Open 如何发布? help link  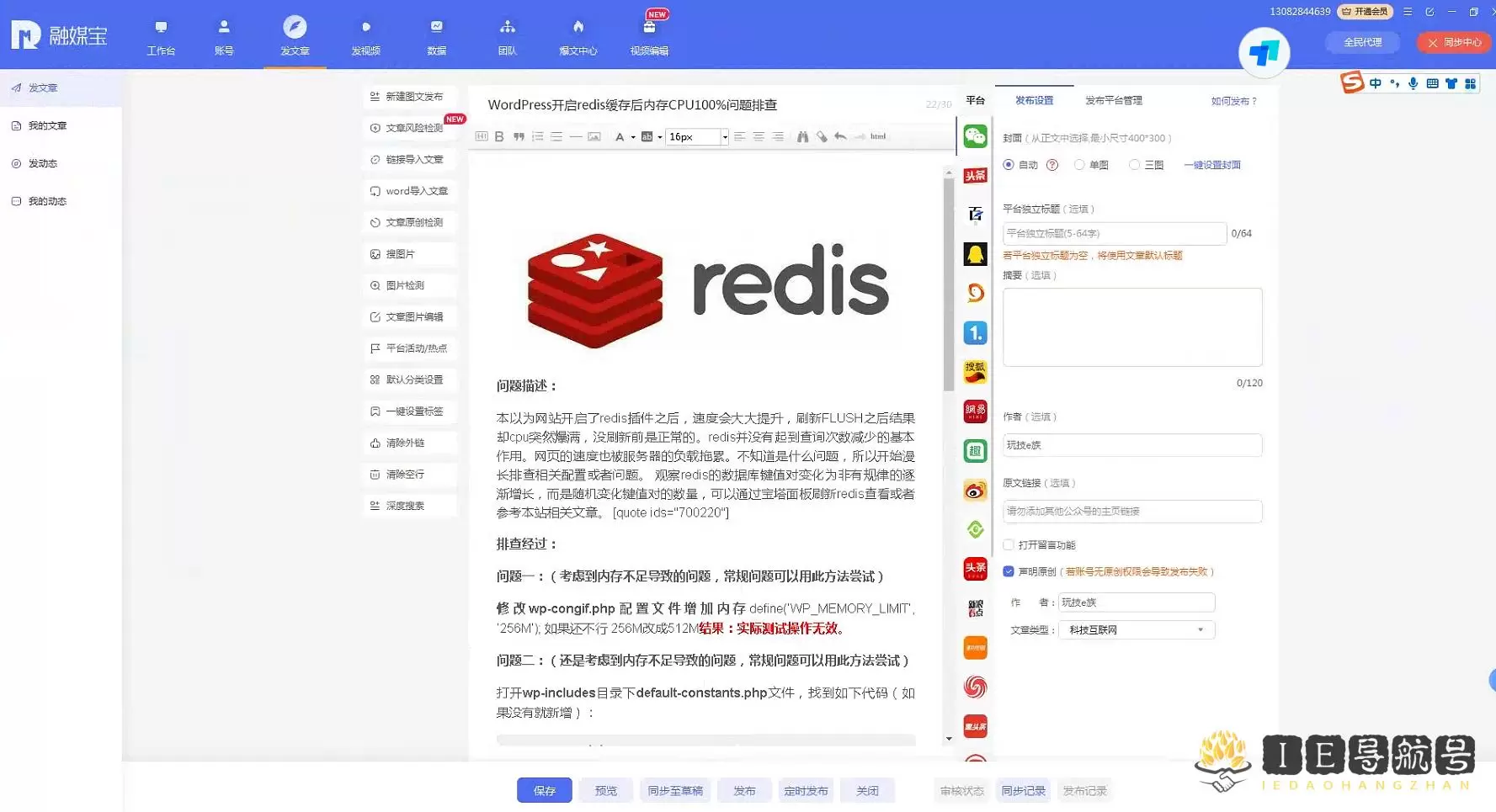coord(1234,101)
